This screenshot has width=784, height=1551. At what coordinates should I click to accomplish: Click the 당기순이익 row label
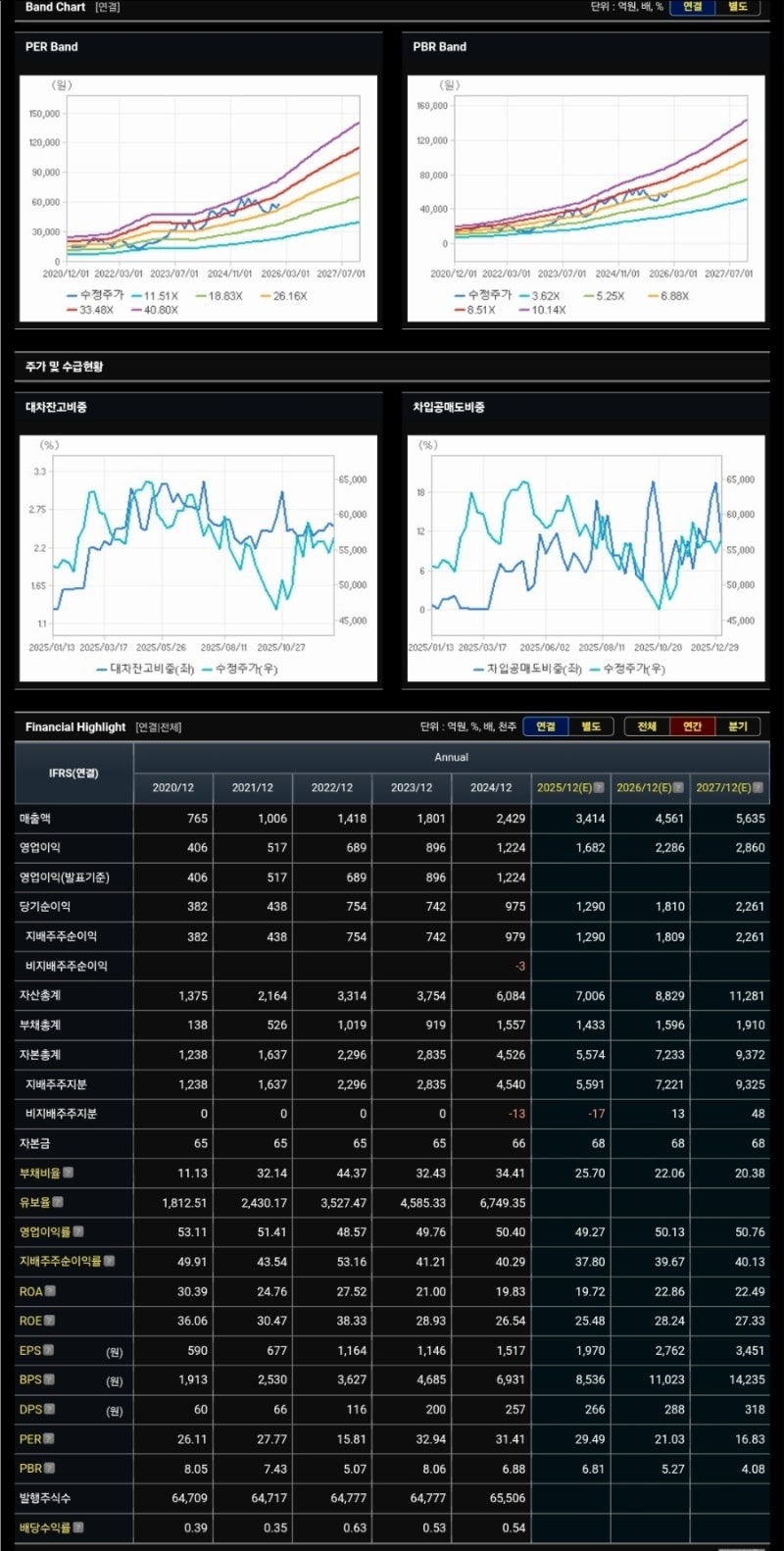45,907
